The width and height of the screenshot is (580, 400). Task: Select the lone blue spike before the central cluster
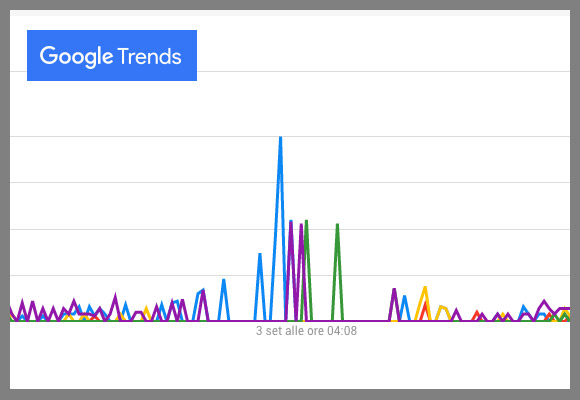[x=223, y=280]
